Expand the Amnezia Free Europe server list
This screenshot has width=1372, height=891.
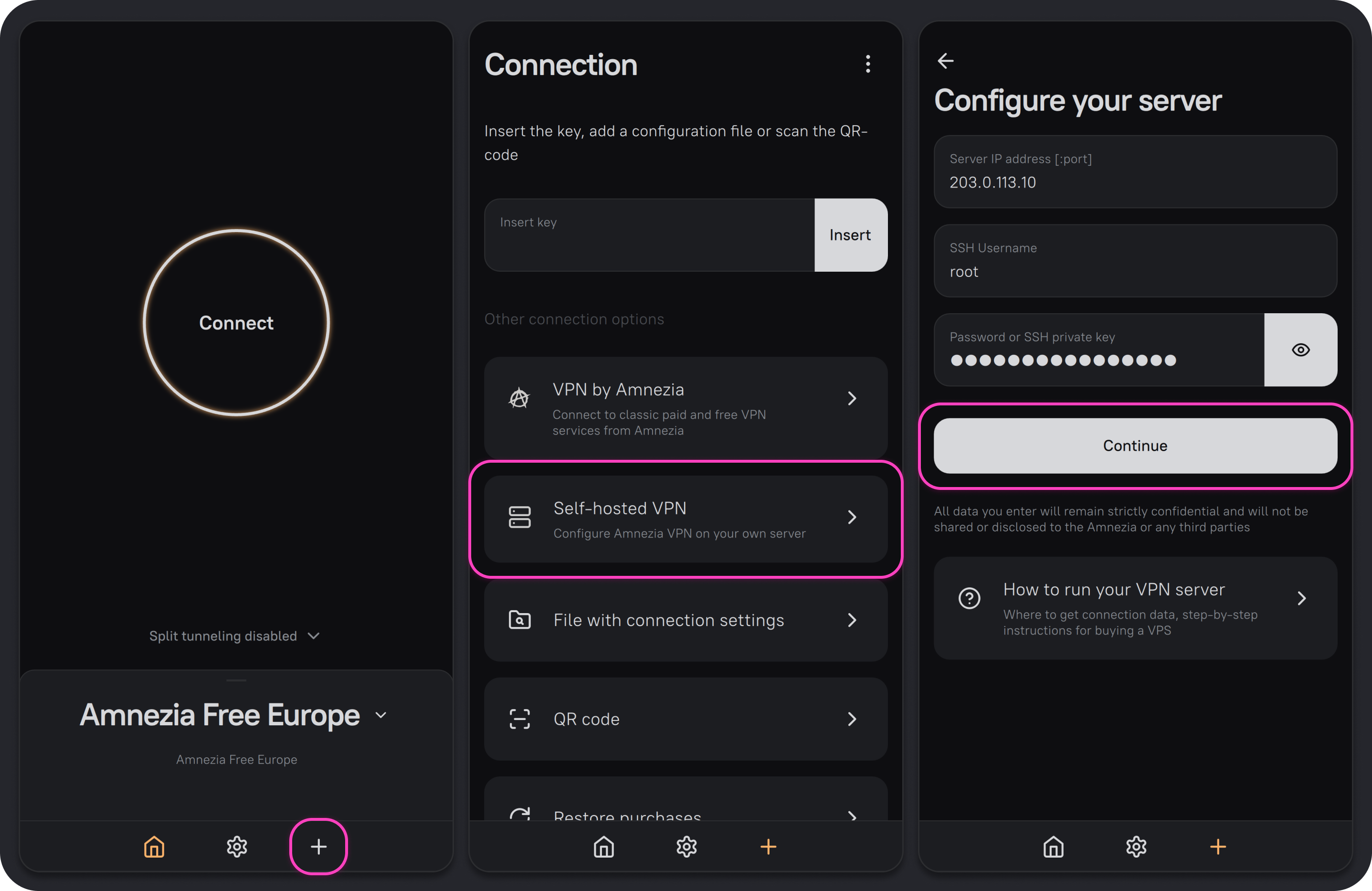tap(233, 715)
